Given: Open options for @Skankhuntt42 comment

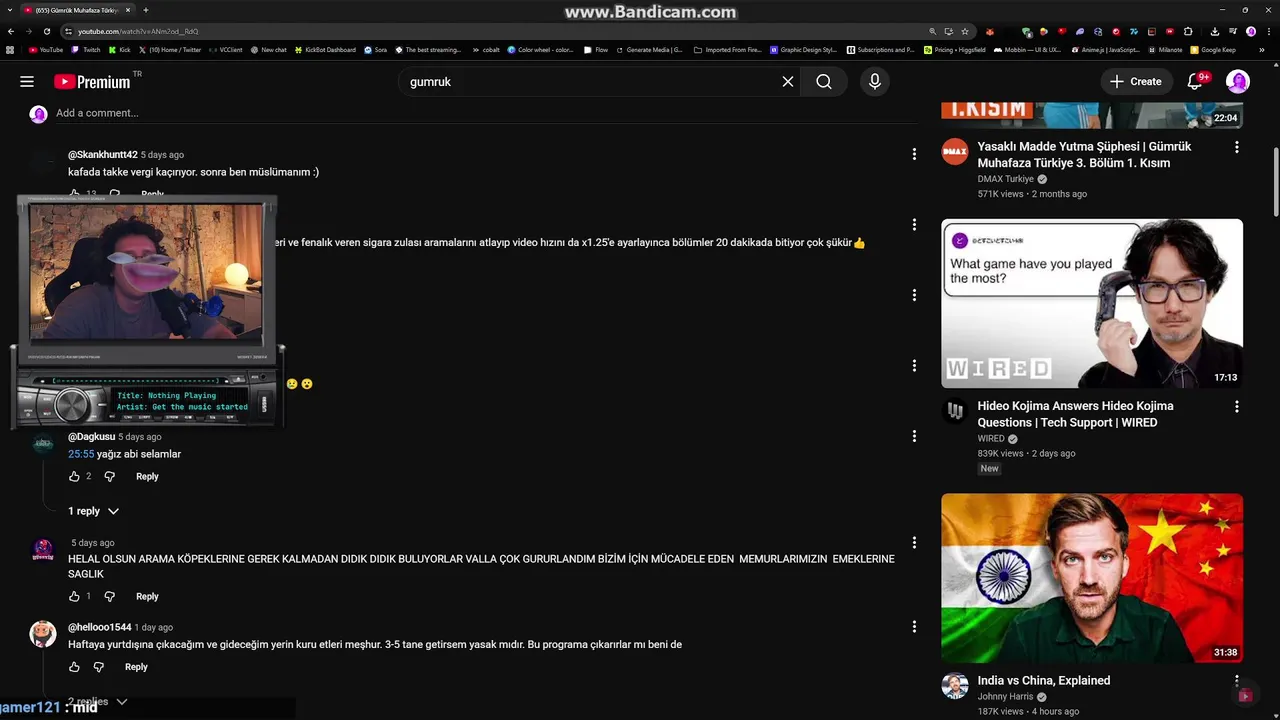Looking at the screenshot, I should (914, 154).
